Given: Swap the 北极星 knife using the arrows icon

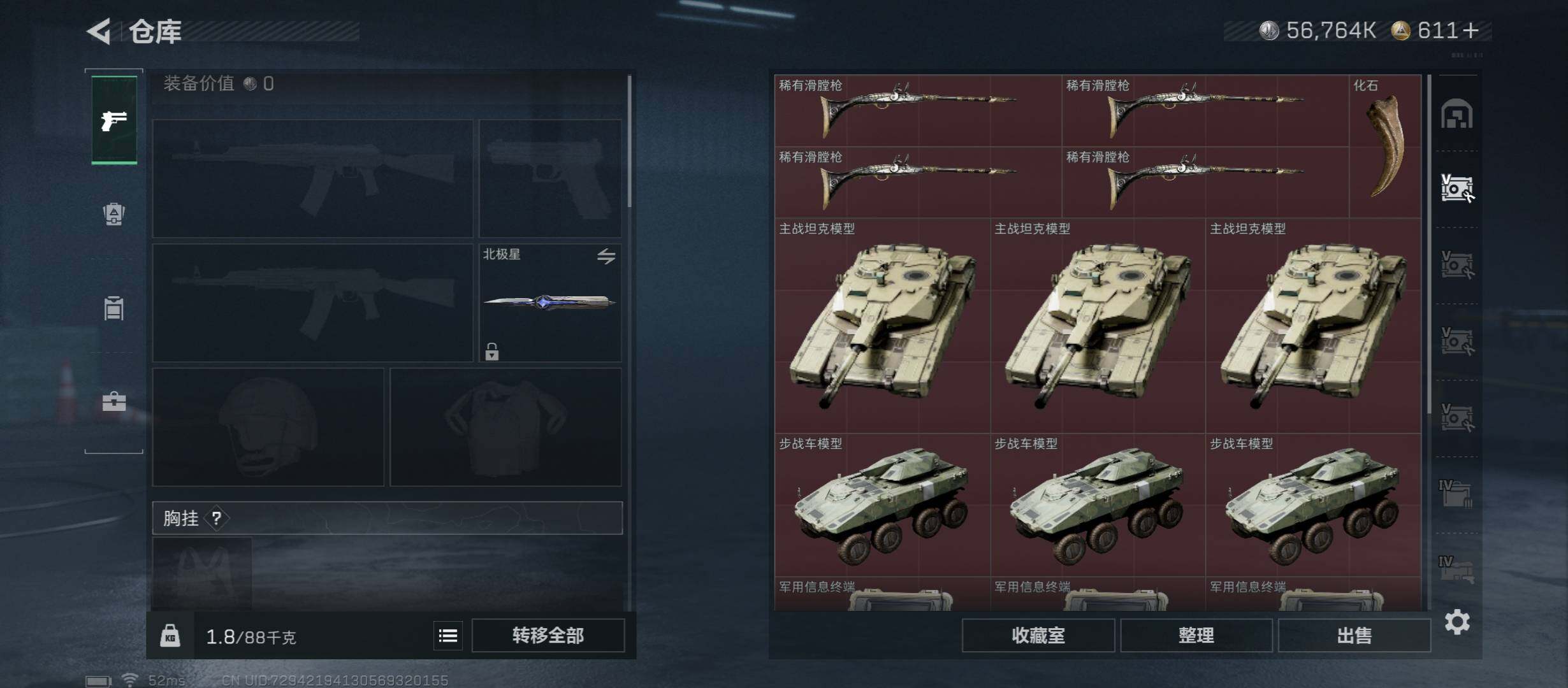Looking at the screenshot, I should coord(606,256).
